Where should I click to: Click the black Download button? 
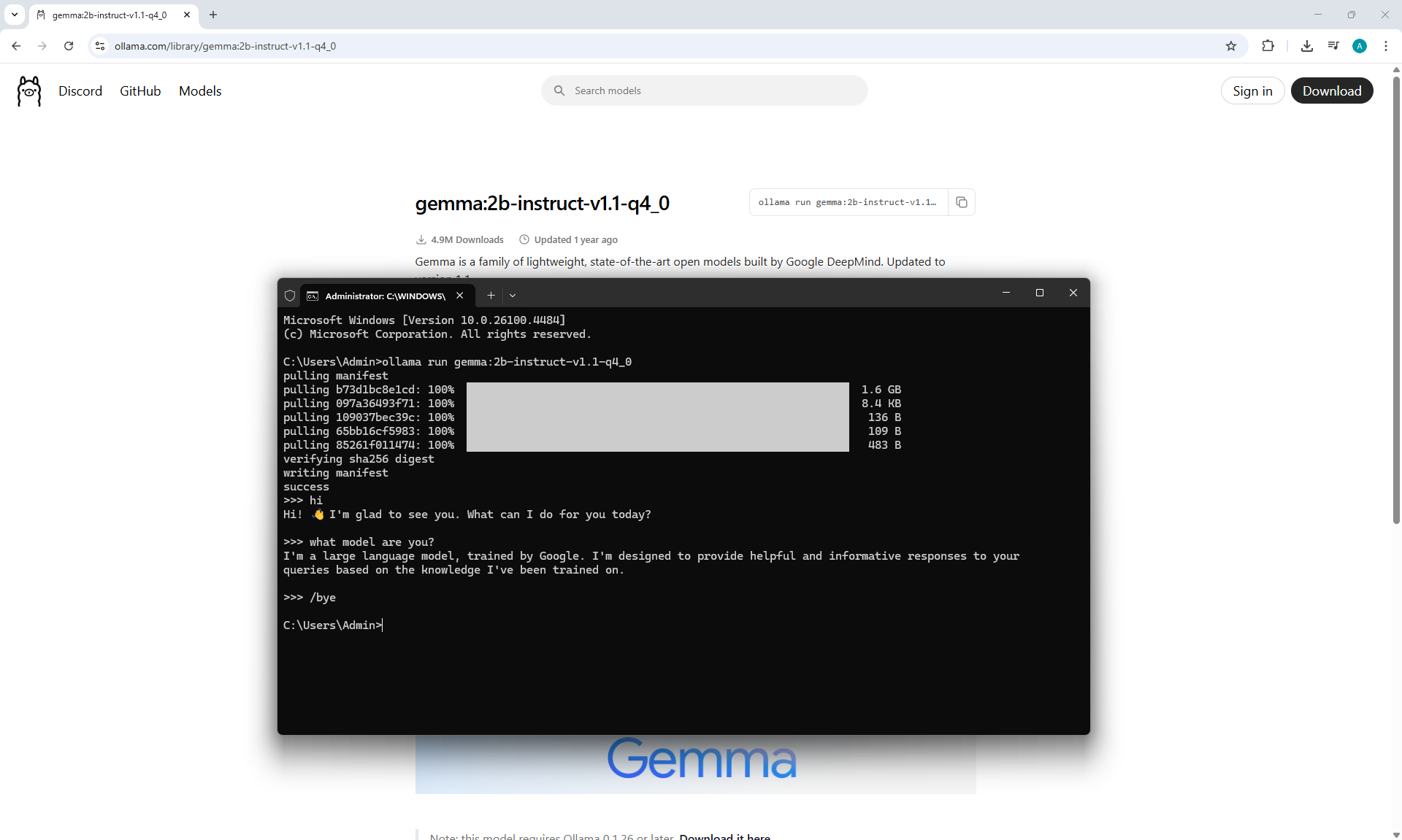pos(1331,91)
